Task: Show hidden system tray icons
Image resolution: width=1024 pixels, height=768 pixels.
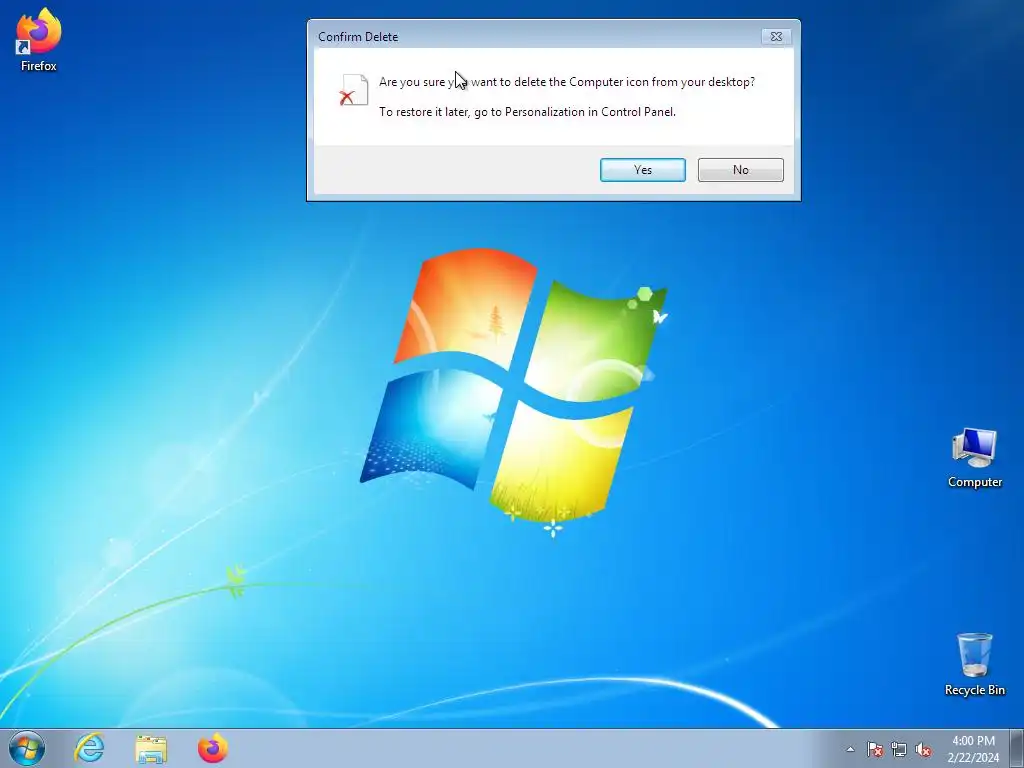Action: click(850, 750)
